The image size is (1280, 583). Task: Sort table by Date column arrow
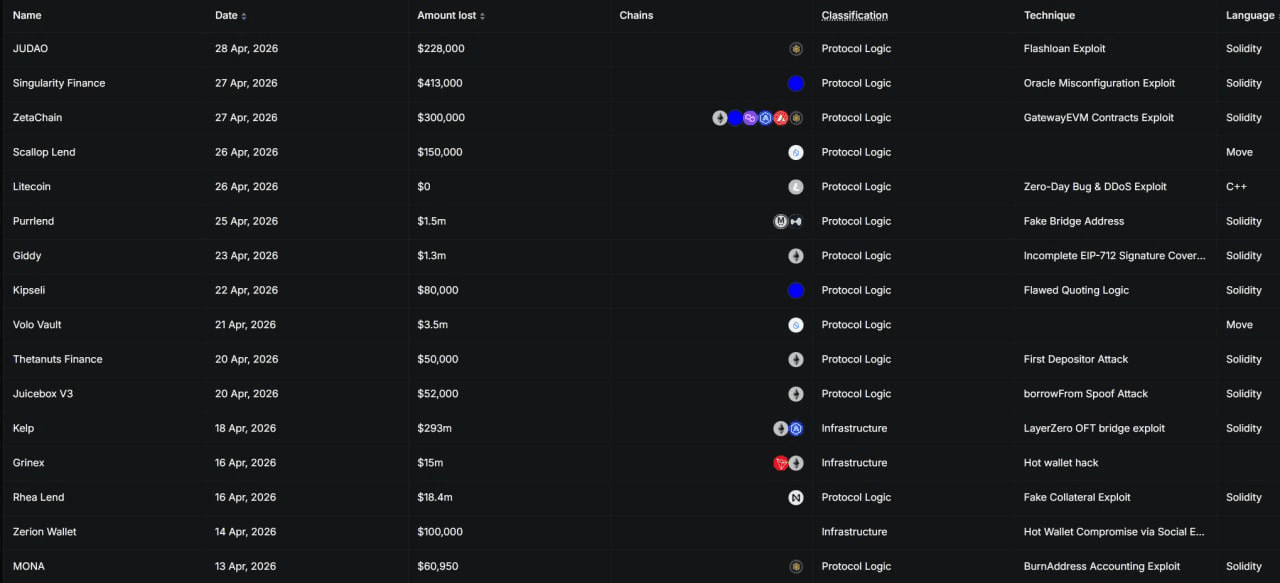244,16
